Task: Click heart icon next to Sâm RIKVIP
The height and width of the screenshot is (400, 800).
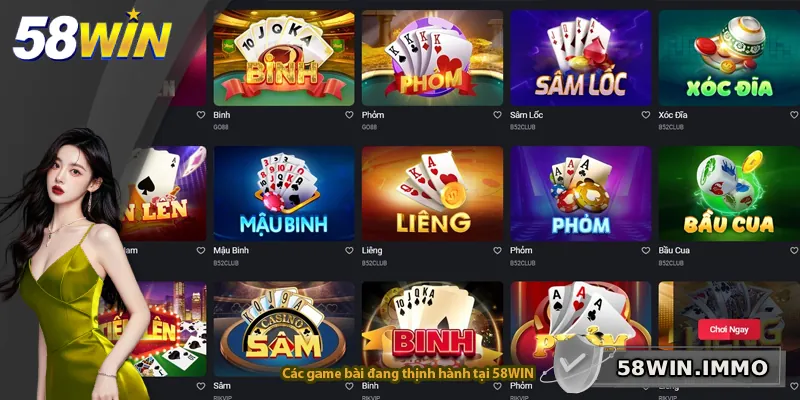Action: (x=349, y=386)
